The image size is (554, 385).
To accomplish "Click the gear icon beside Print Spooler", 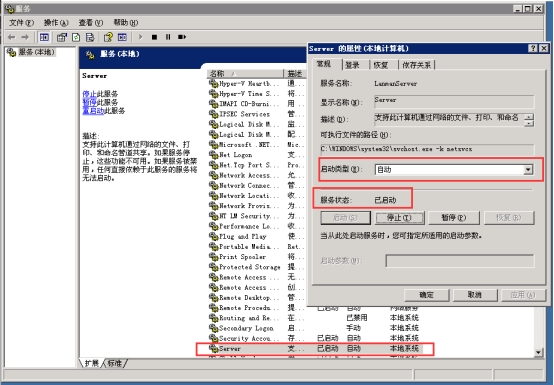I will pos(213,257).
